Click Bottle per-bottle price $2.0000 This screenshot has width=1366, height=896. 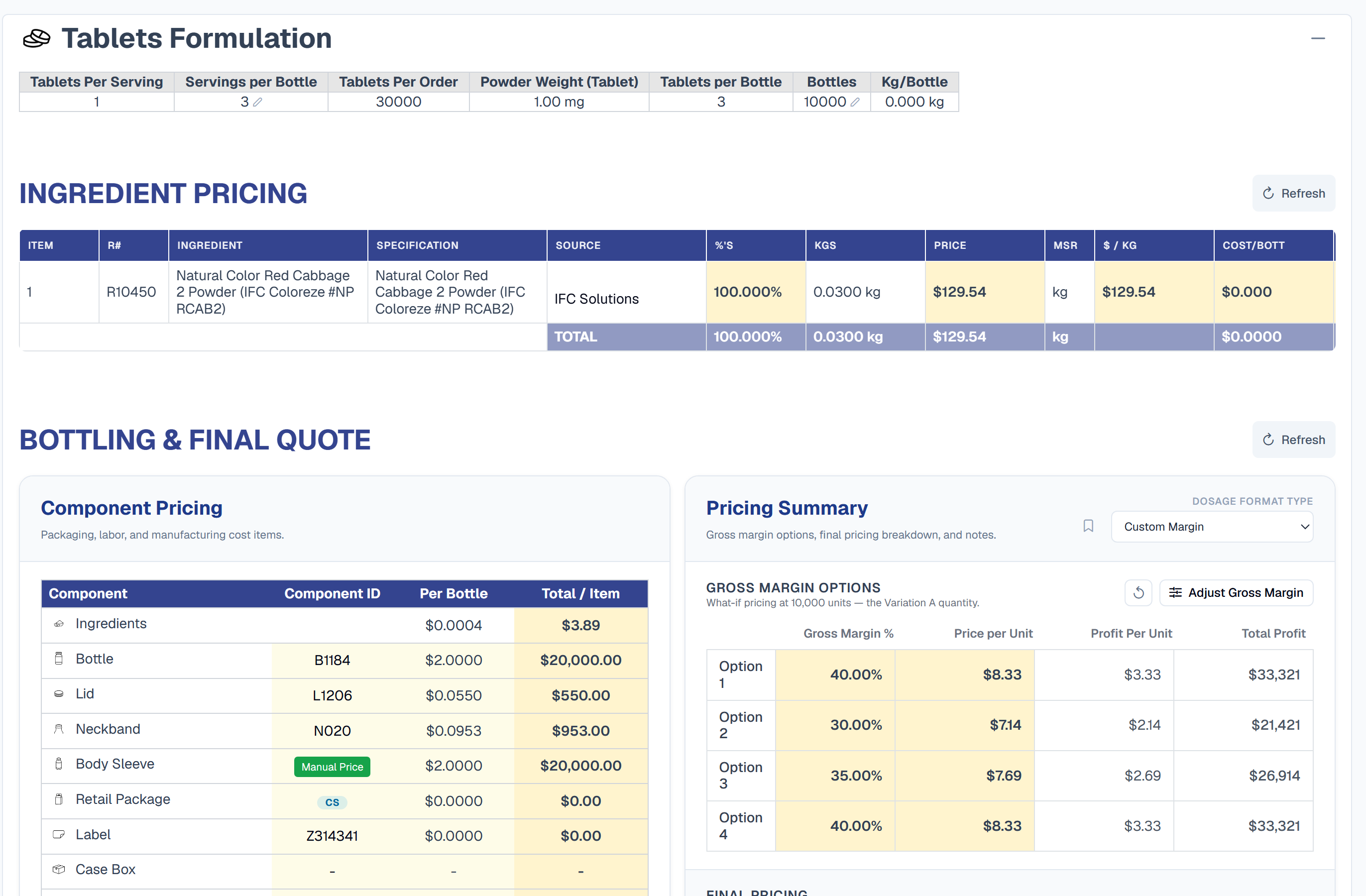pos(454,660)
